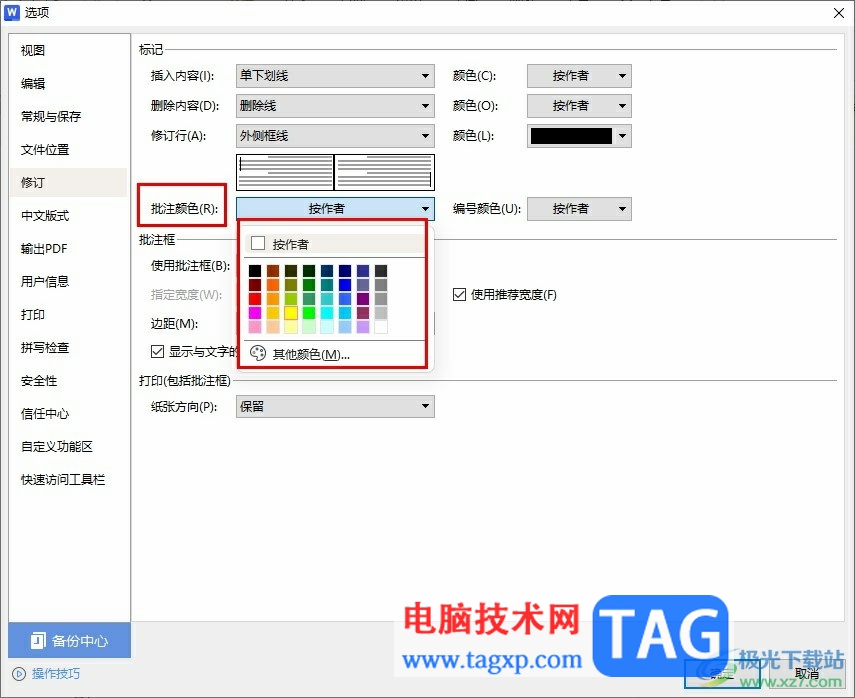Pick the lime yellow-green swatch
This screenshot has width=855, height=698.
click(x=291, y=298)
